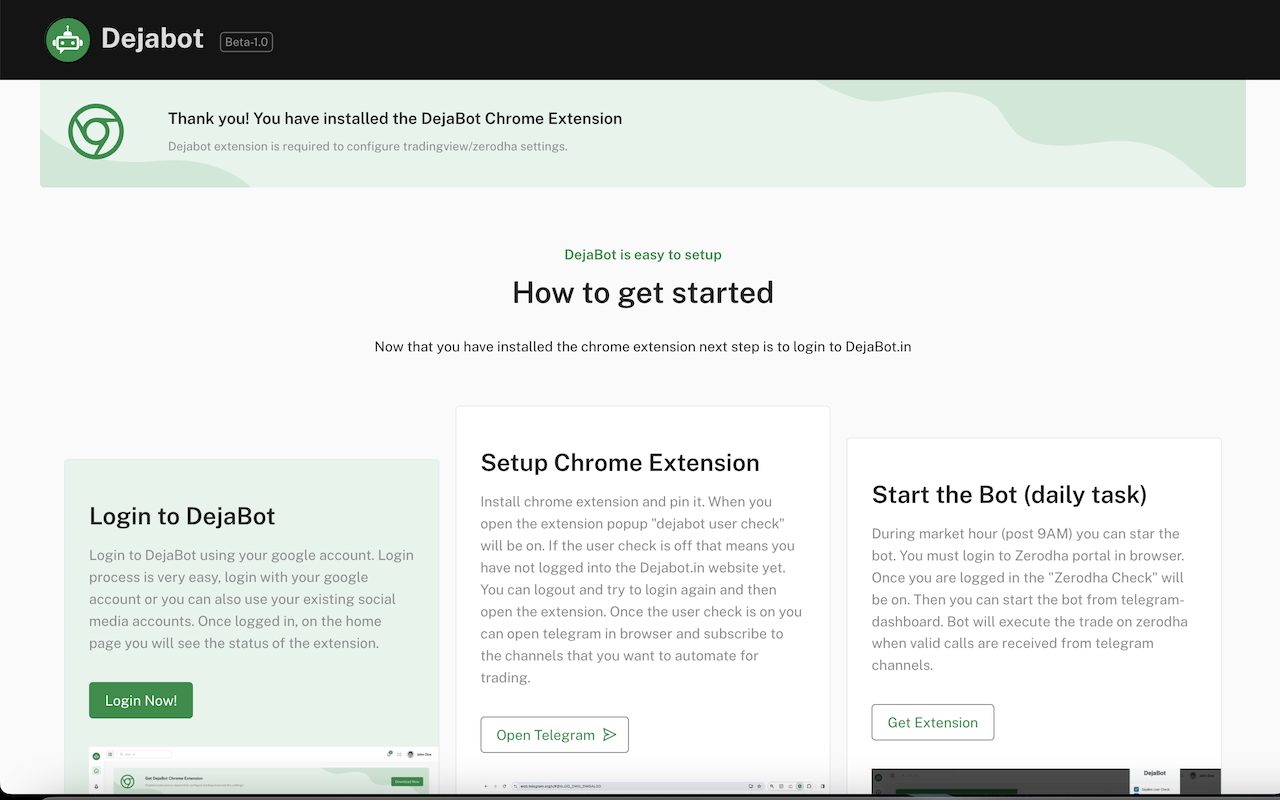Select the home icon in the preview sidebar
The width and height of the screenshot is (1280, 800).
coord(96,771)
